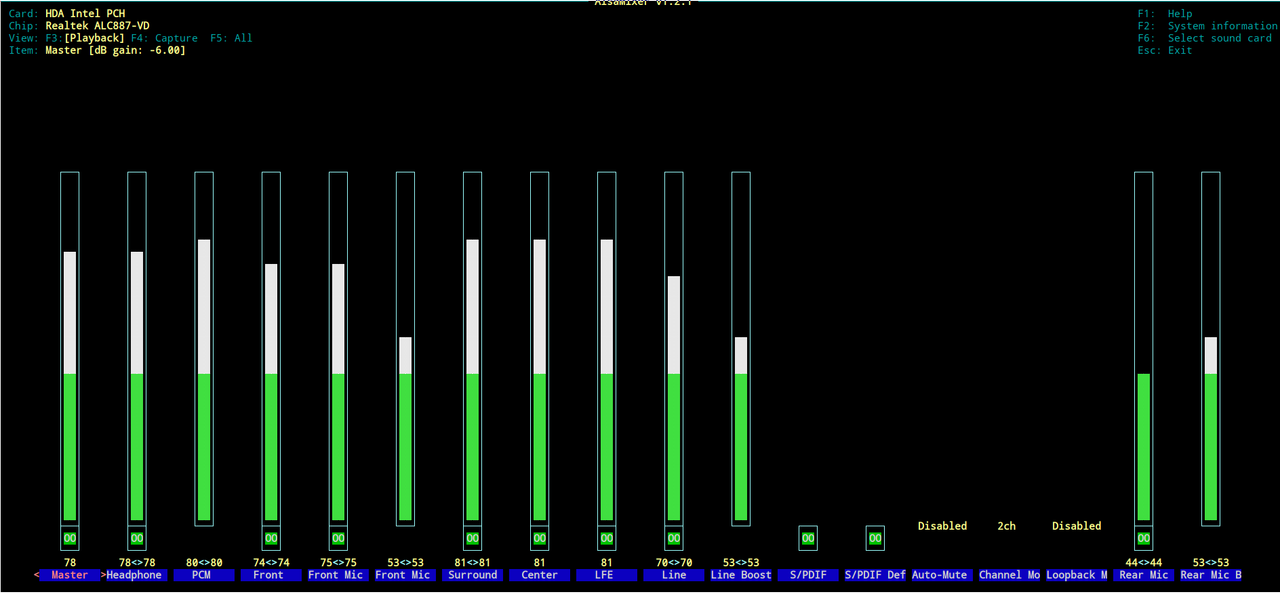Select the Line control label
Viewport: 1280px width, 593px height.
pos(673,575)
